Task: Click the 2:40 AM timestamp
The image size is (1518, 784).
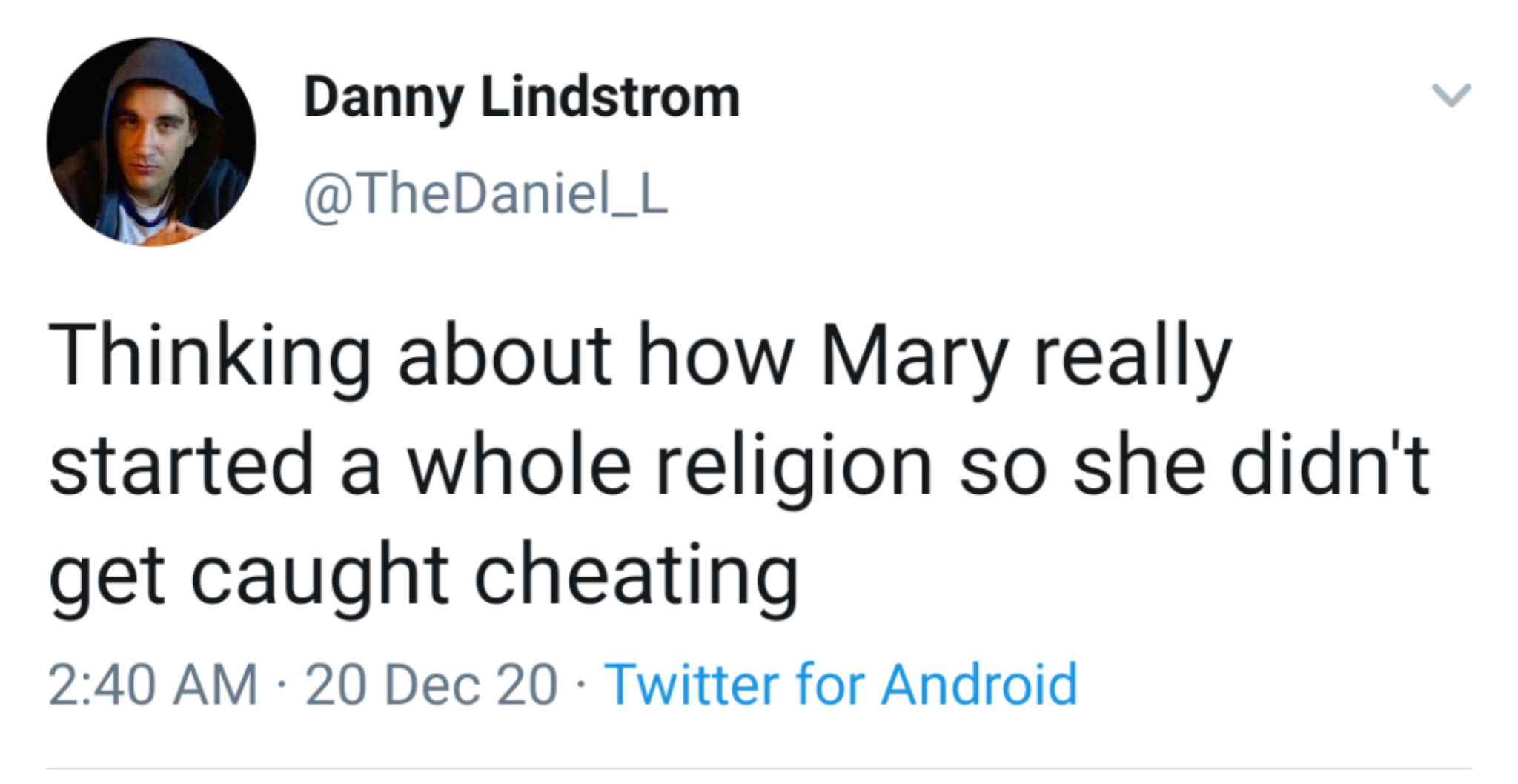Action: pos(153,684)
